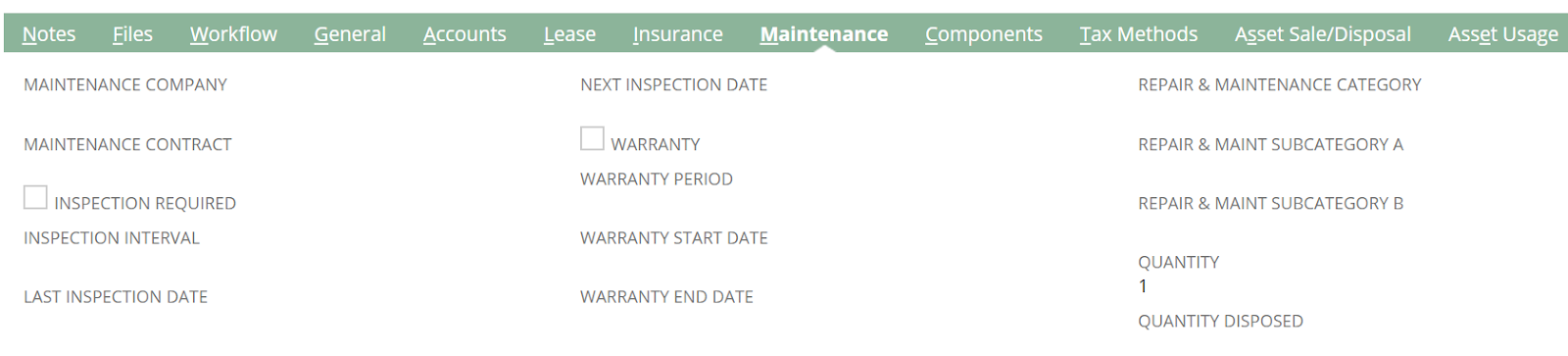Click the Last Inspection Date label

[x=116, y=297]
